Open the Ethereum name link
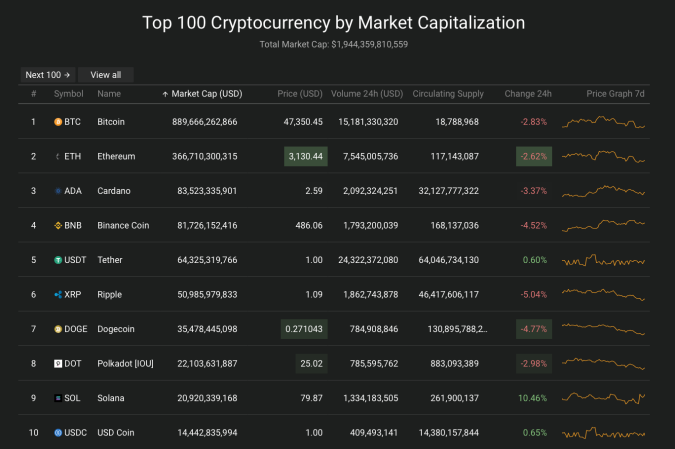Viewport: 675px width, 449px height. coord(116,156)
